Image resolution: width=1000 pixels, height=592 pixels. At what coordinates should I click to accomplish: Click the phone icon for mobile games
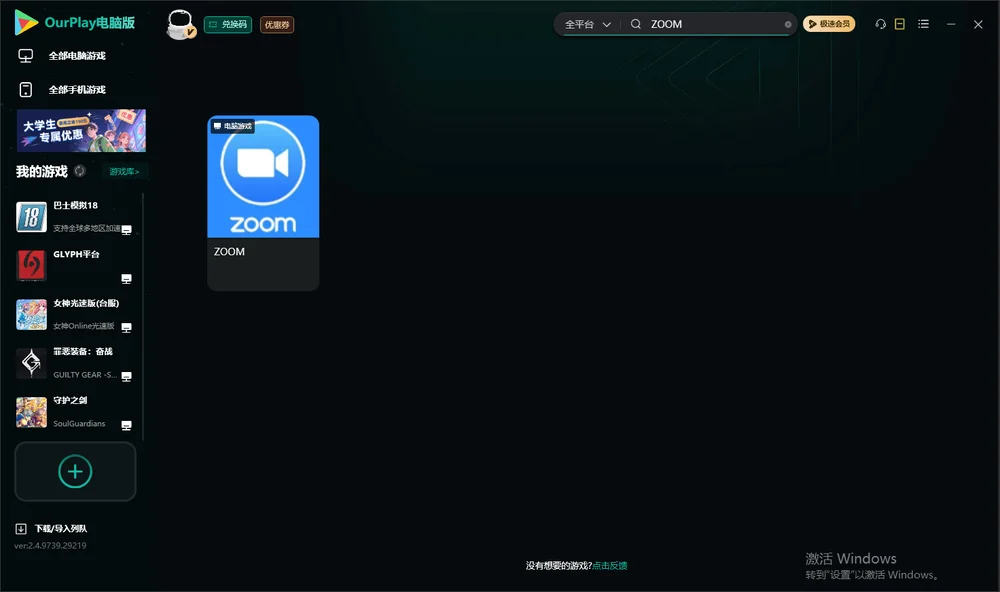[26, 89]
